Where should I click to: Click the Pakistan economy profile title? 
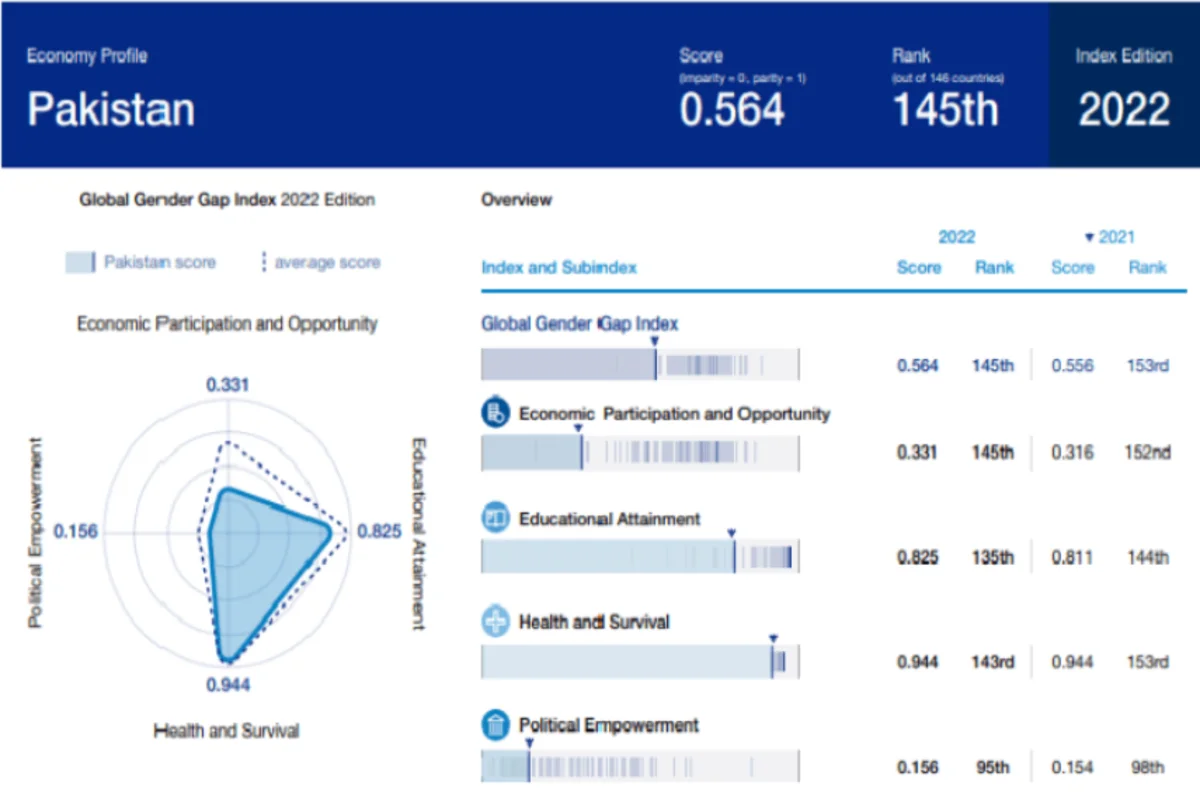111,108
